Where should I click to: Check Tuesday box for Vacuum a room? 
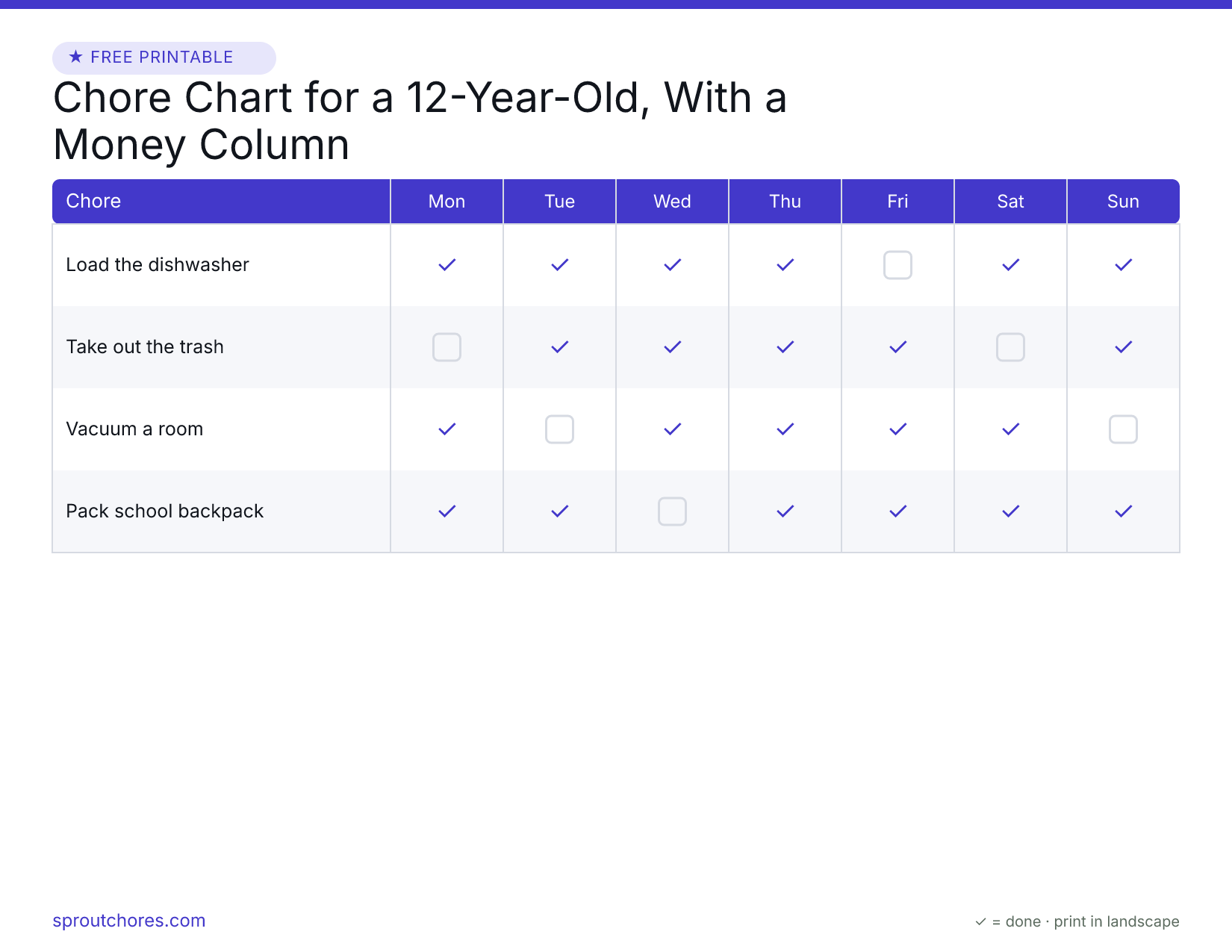pos(559,429)
